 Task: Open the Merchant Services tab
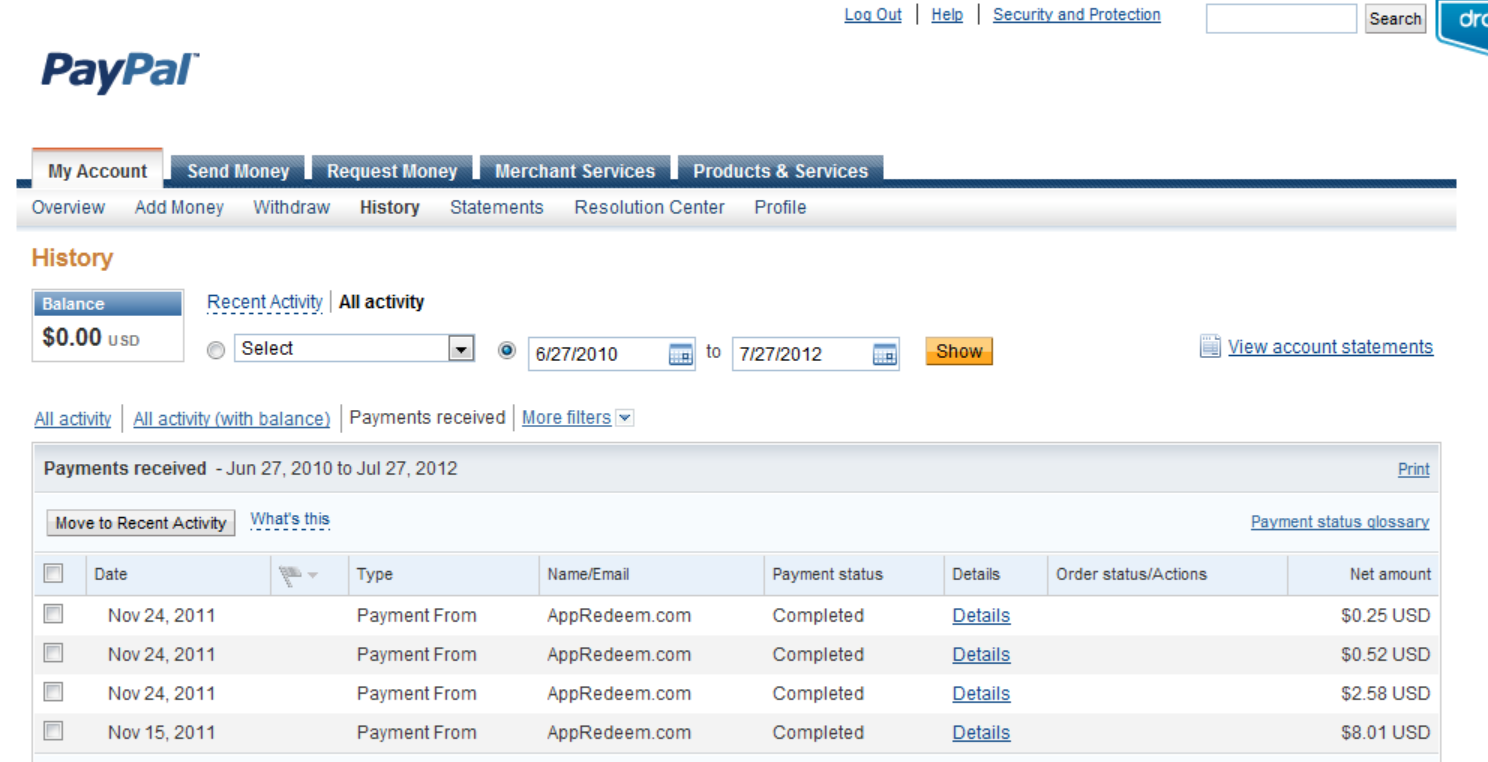pyautogui.click(x=575, y=171)
